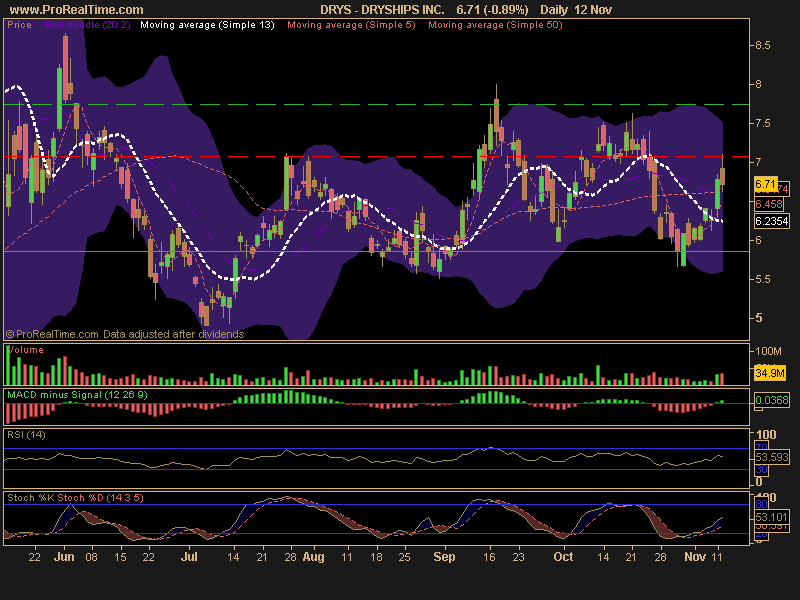The width and height of the screenshot is (800, 600).
Task: Click the RSI (14) panel label
Action: click(27, 435)
